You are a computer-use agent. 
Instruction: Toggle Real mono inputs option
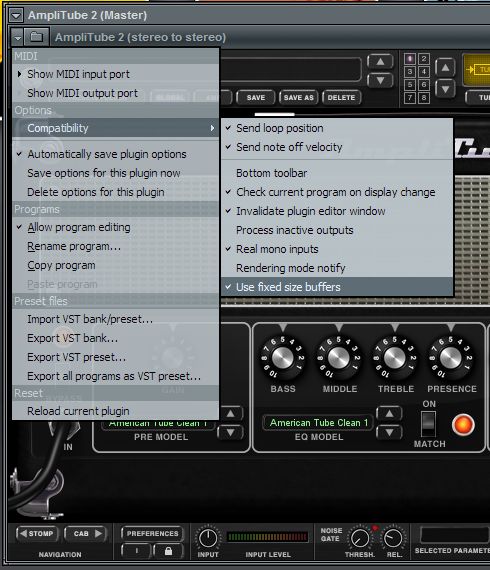(x=337, y=249)
